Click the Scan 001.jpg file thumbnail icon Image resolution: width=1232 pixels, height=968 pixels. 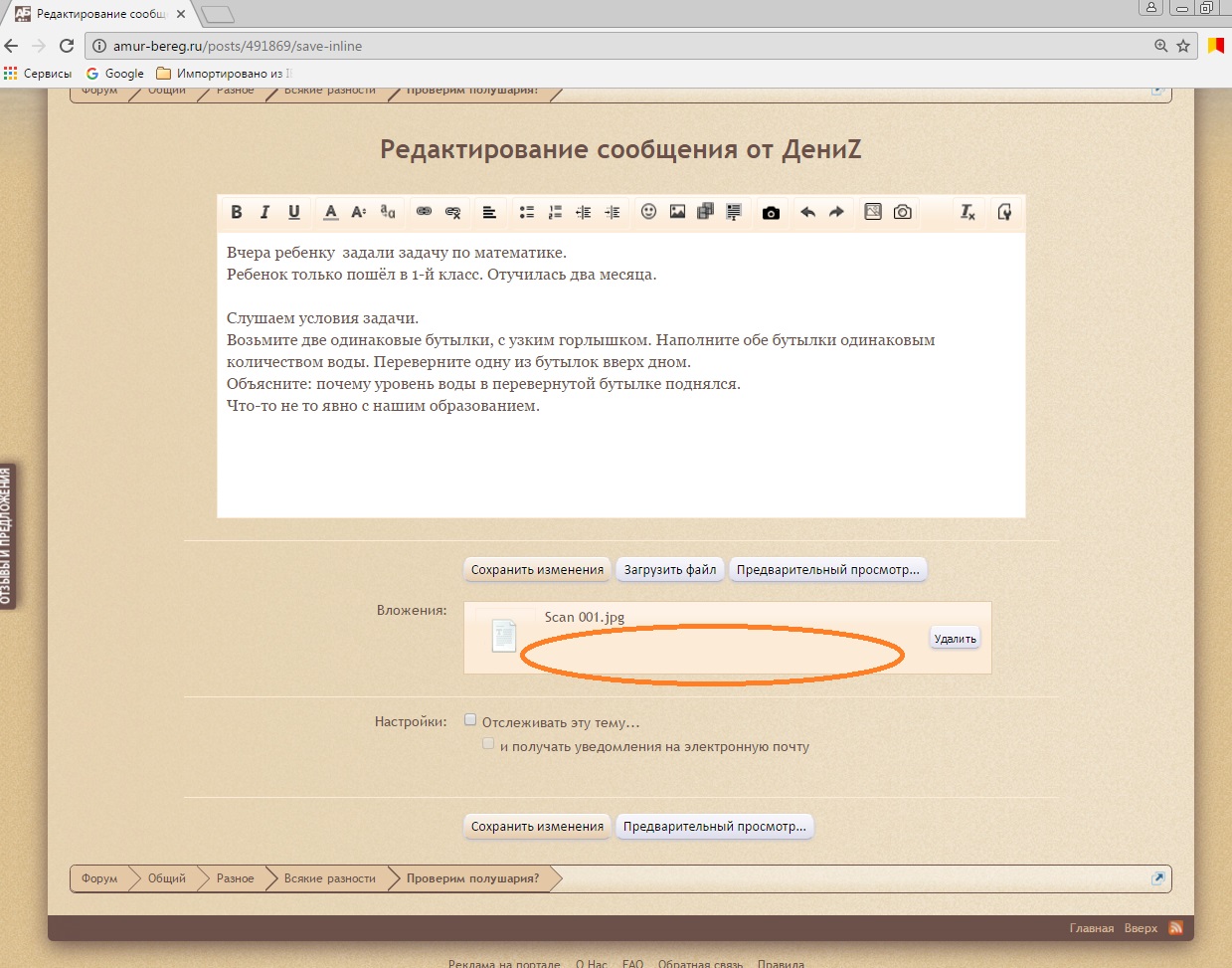504,635
